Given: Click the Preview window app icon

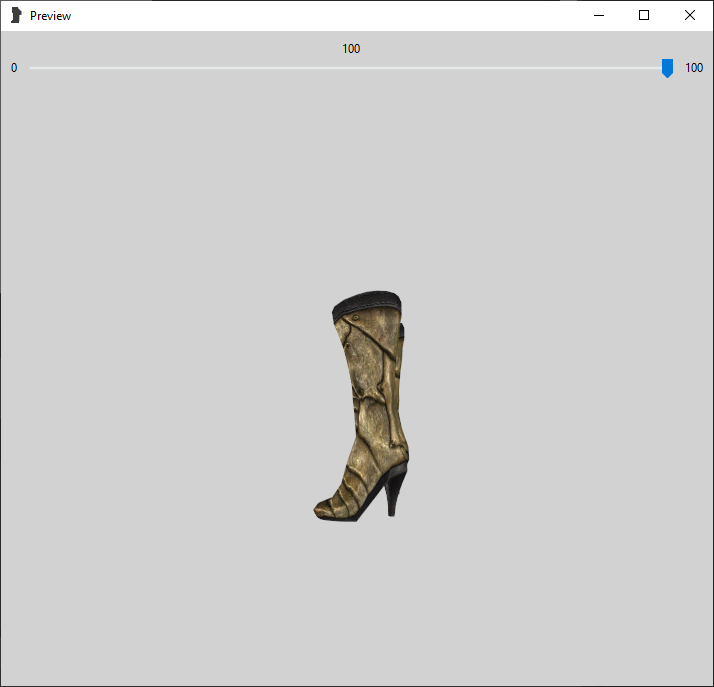Looking at the screenshot, I should 16,15.
